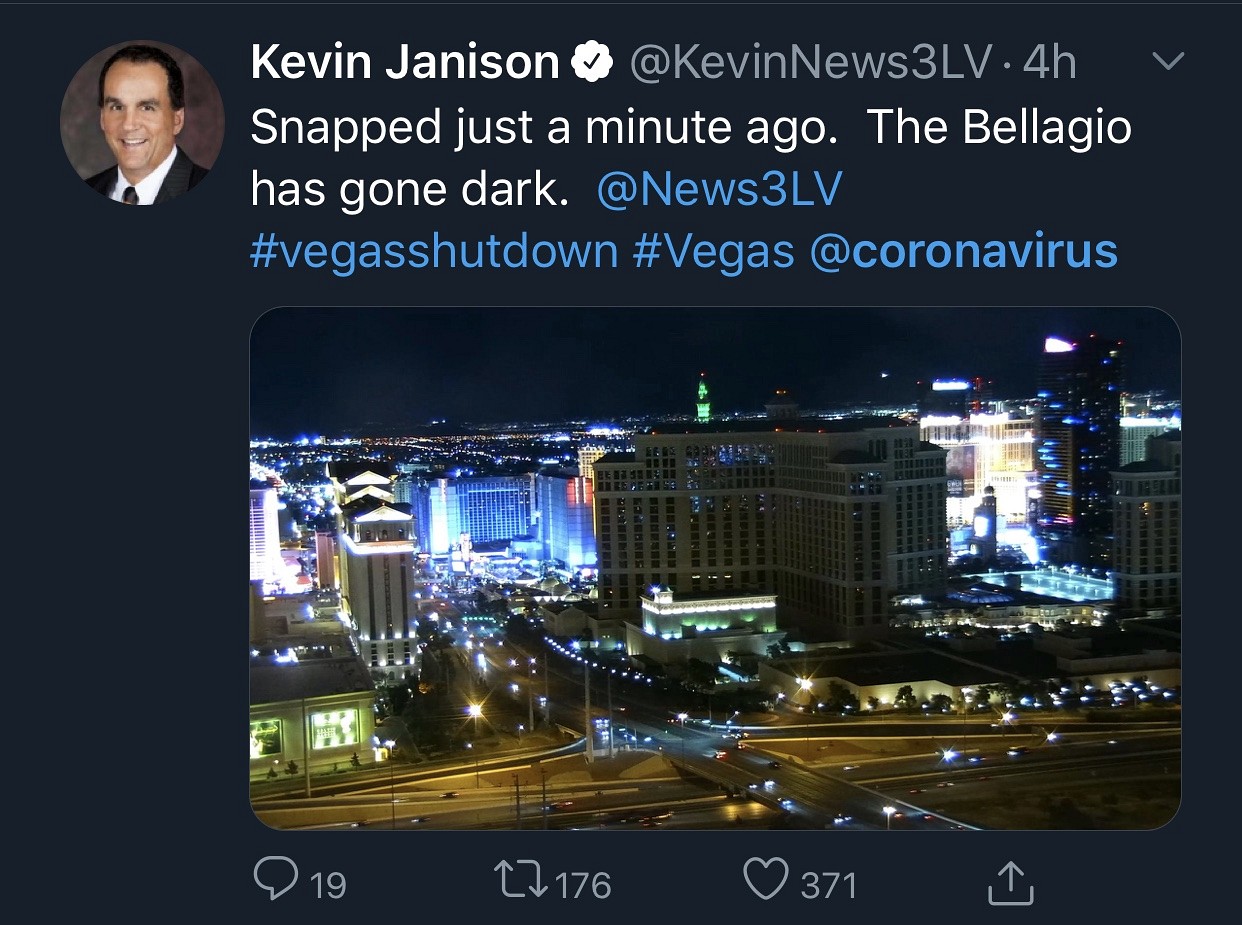Open the #vegasshutdown hashtag

(434, 252)
